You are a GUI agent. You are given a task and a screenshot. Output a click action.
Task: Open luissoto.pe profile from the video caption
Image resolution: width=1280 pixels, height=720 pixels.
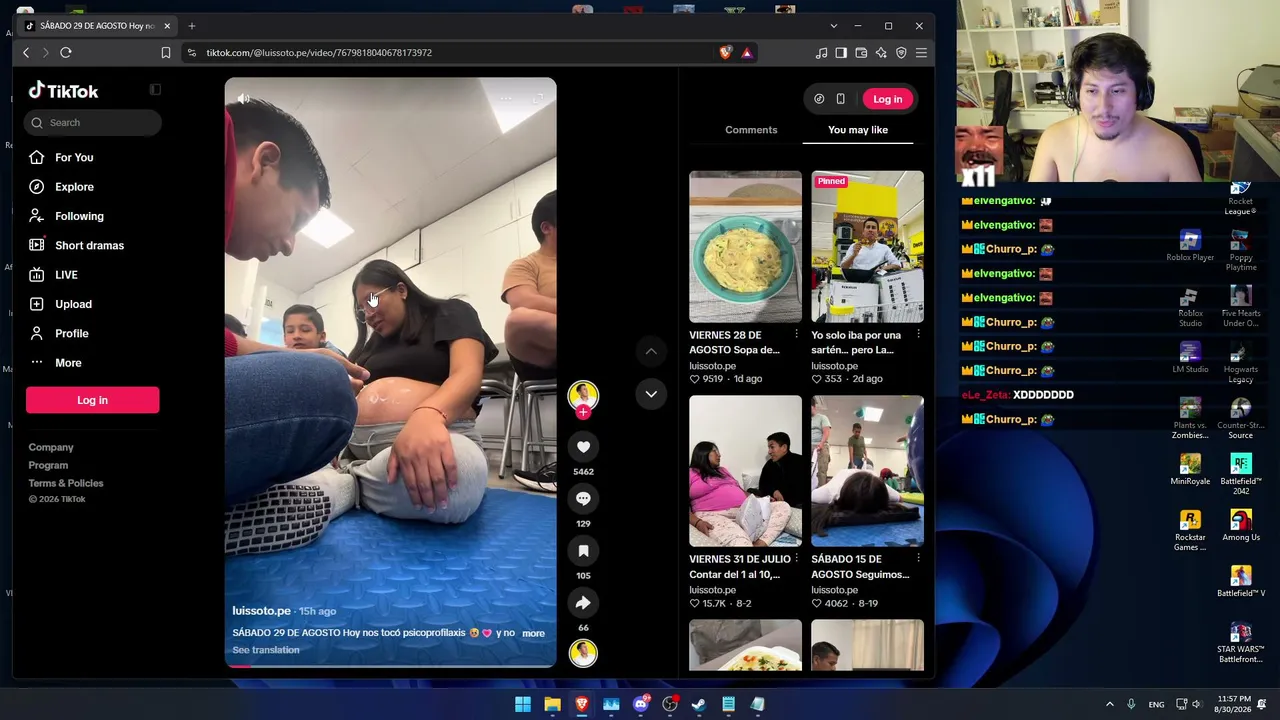coord(261,611)
